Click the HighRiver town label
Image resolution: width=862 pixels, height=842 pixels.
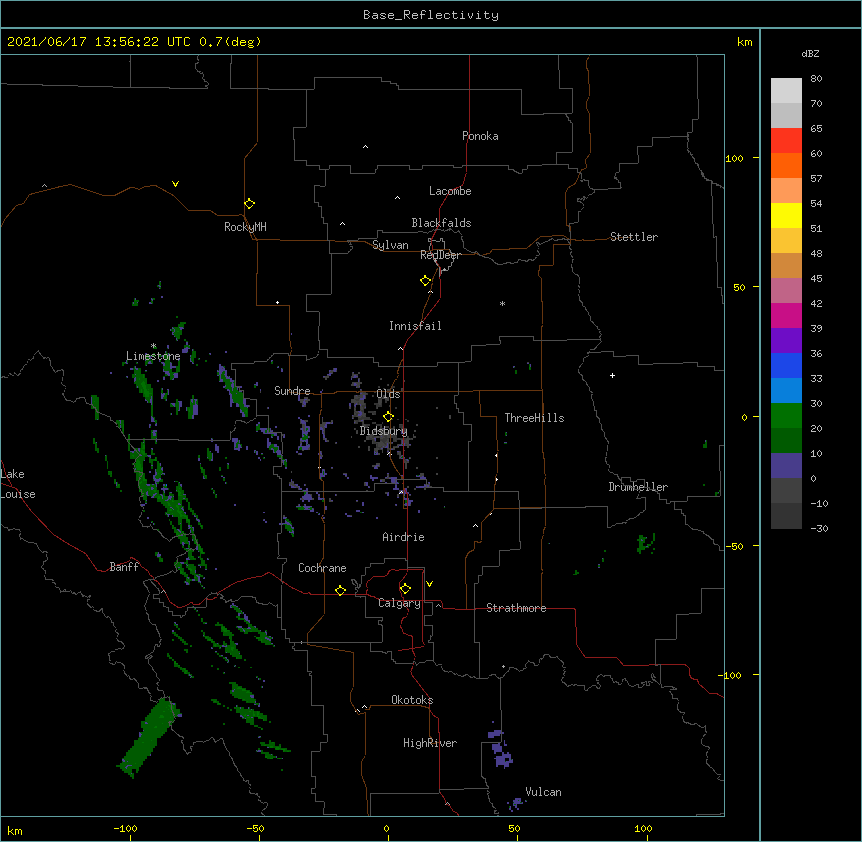430,743
